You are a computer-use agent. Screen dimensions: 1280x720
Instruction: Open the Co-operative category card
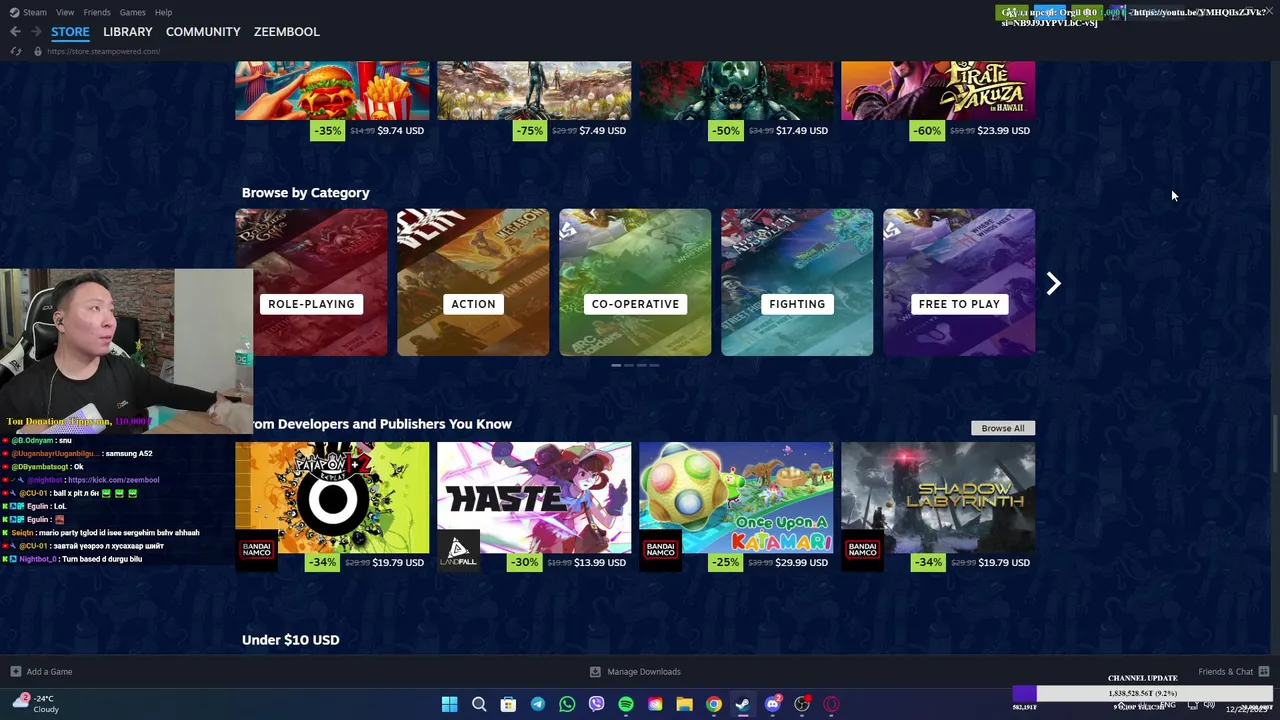(x=635, y=282)
